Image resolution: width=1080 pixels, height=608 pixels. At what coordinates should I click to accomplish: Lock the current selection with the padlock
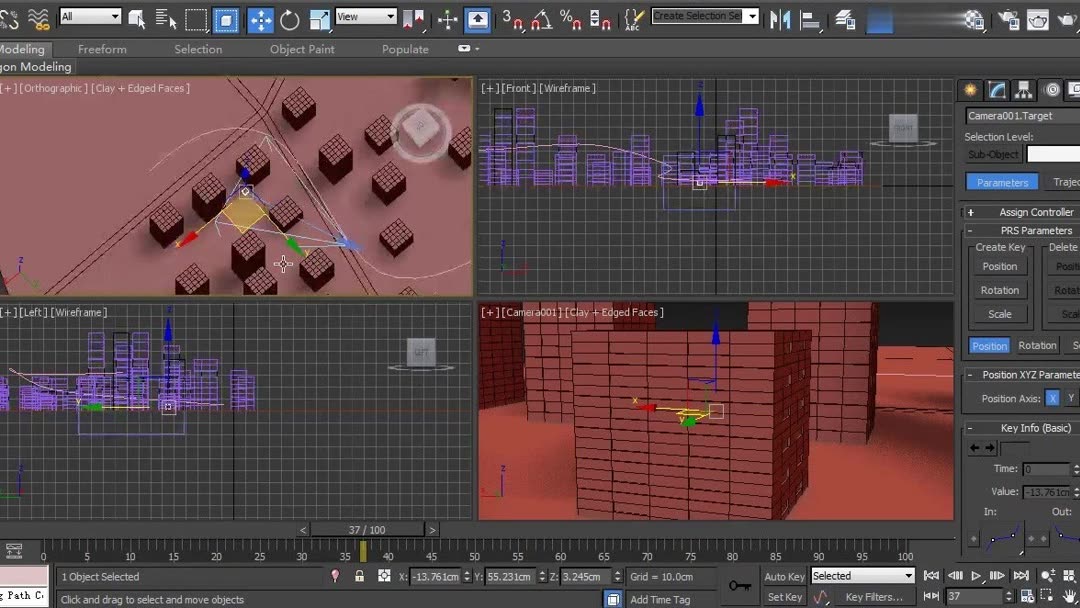360,576
